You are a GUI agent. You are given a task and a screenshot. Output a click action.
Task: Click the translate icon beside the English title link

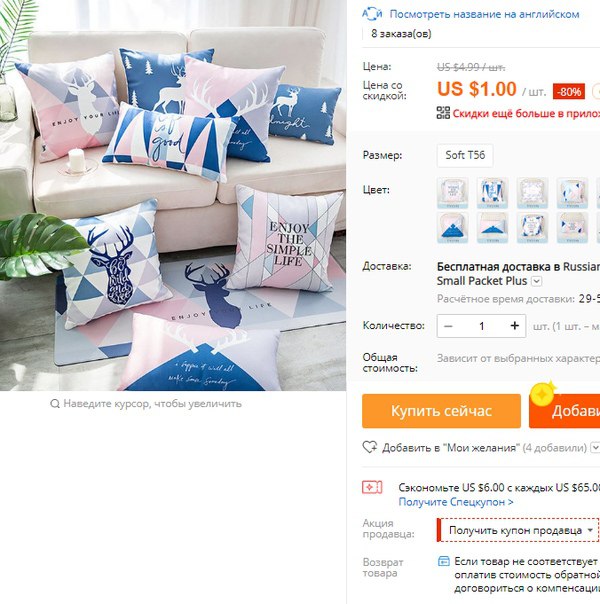372,14
